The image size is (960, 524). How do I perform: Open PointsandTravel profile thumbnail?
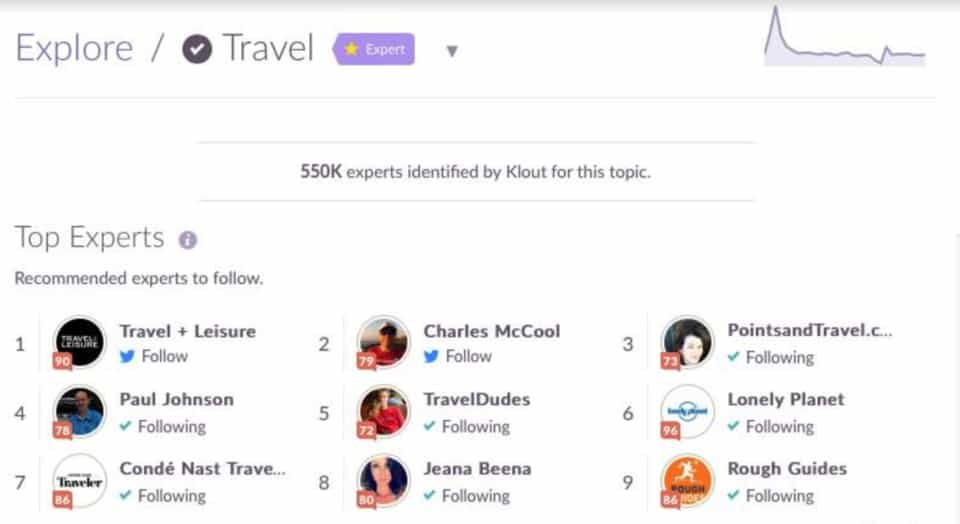pyautogui.click(x=688, y=343)
